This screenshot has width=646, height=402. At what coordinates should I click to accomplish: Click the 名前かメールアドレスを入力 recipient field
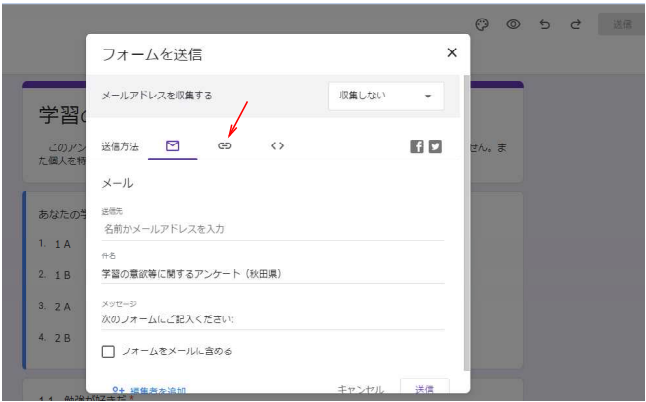273,229
